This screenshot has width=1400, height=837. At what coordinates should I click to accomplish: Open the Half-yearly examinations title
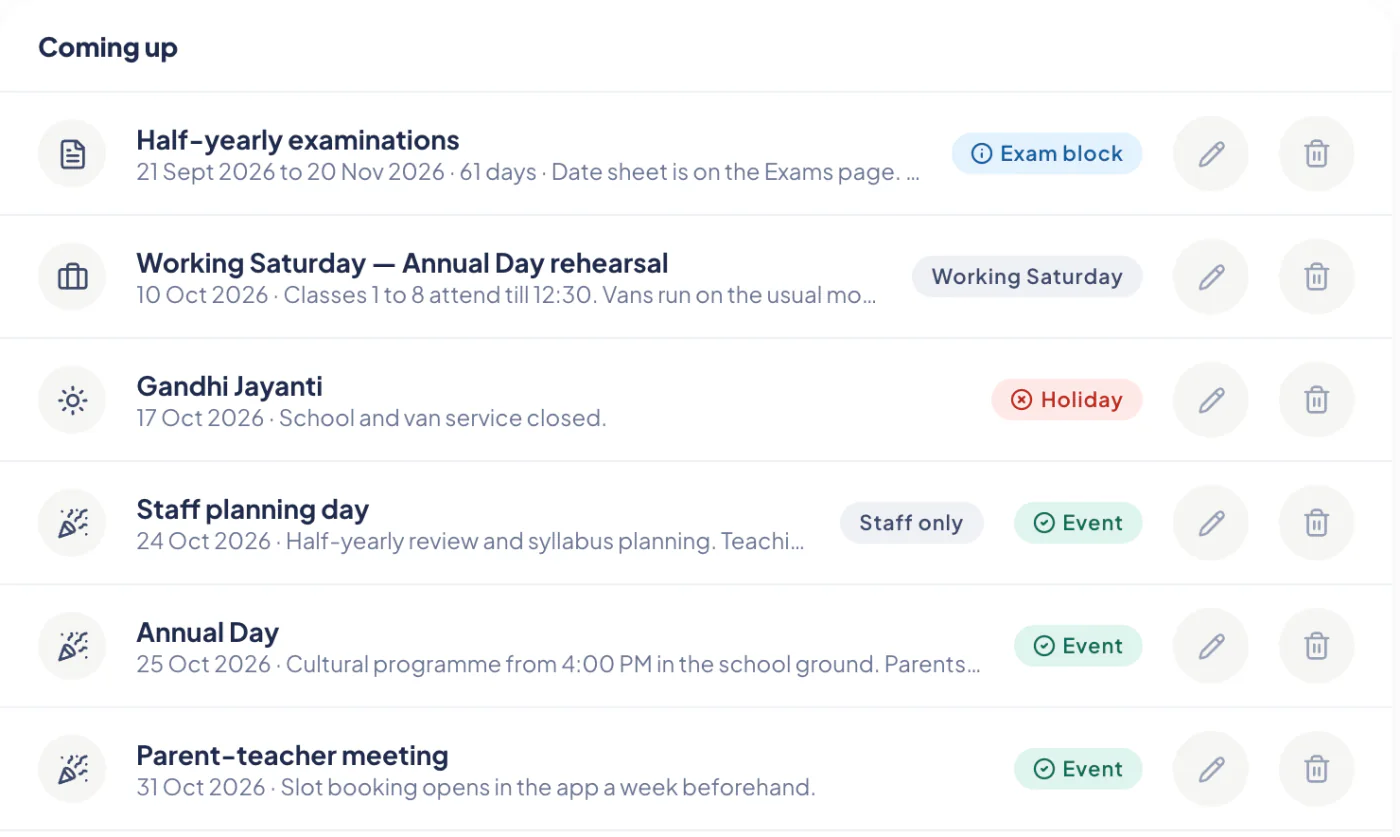(x=298, y=140)
